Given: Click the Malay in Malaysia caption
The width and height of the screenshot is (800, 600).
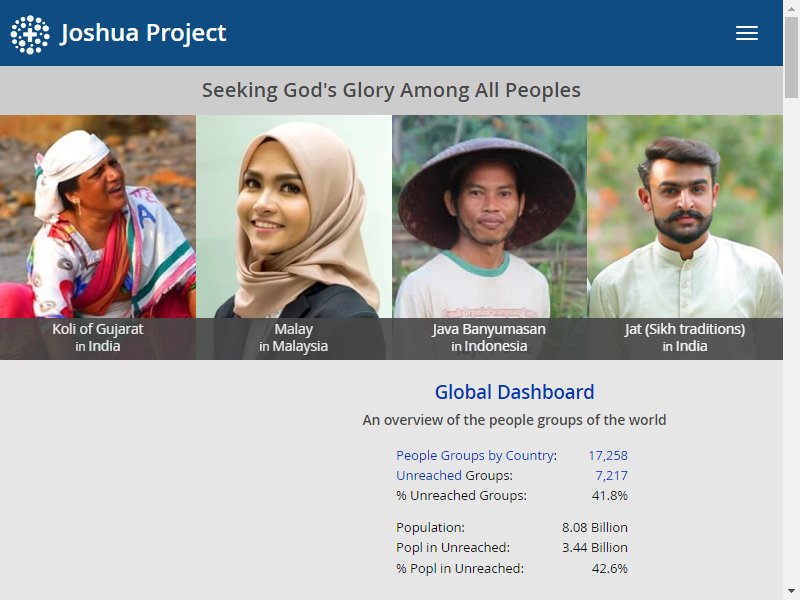Looking at the screenshot, I should click(x=293, y=338).
